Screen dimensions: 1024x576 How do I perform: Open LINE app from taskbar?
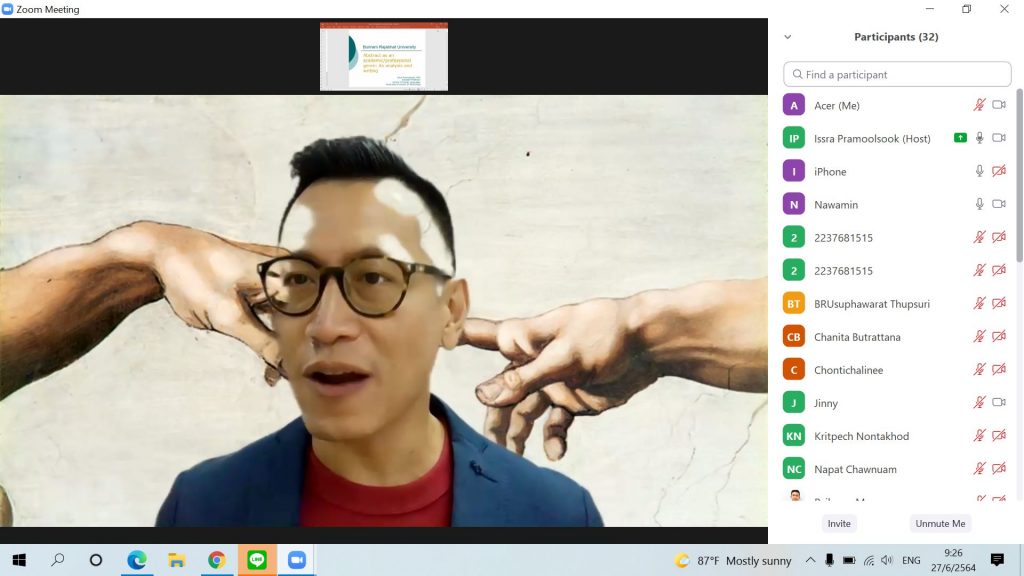[x=257, y=560]
